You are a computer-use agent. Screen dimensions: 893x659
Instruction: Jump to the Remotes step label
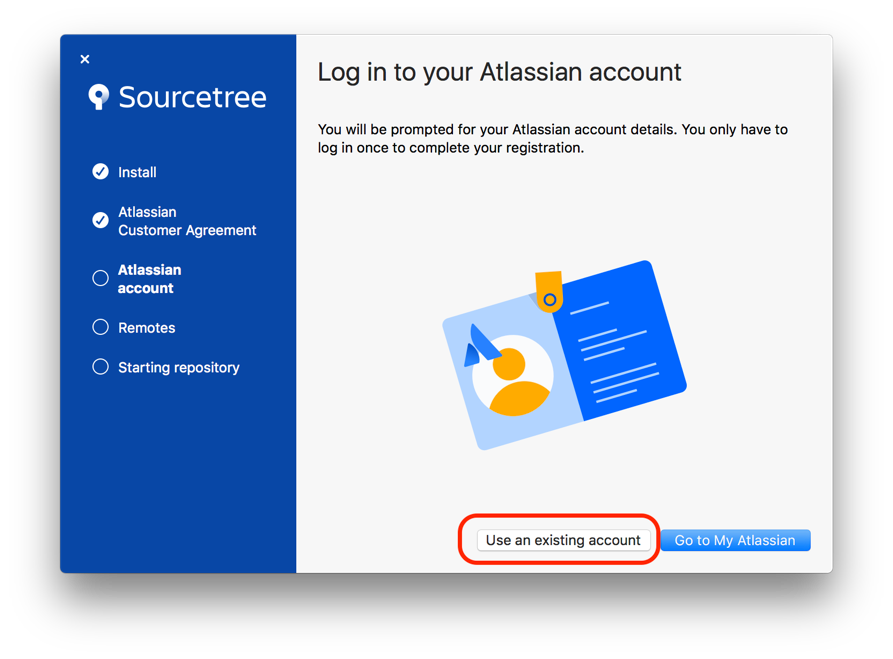146,328
